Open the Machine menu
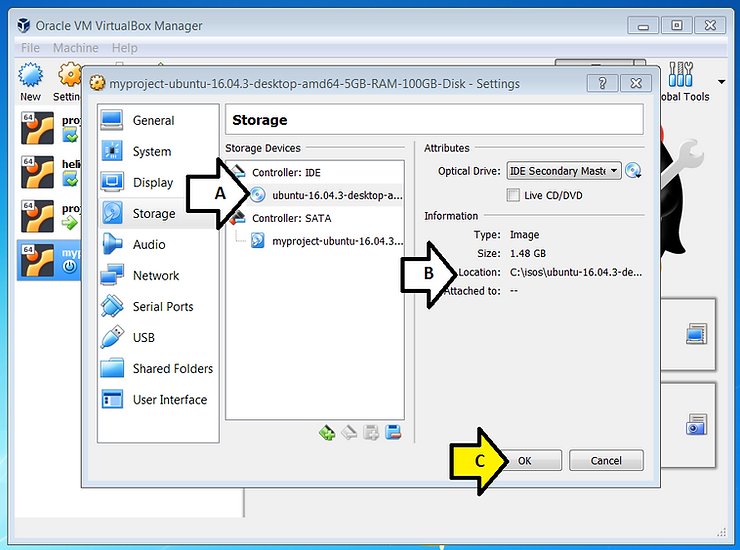Image resolution: width=740 pixels, height=550 pixels. point(76,48)
